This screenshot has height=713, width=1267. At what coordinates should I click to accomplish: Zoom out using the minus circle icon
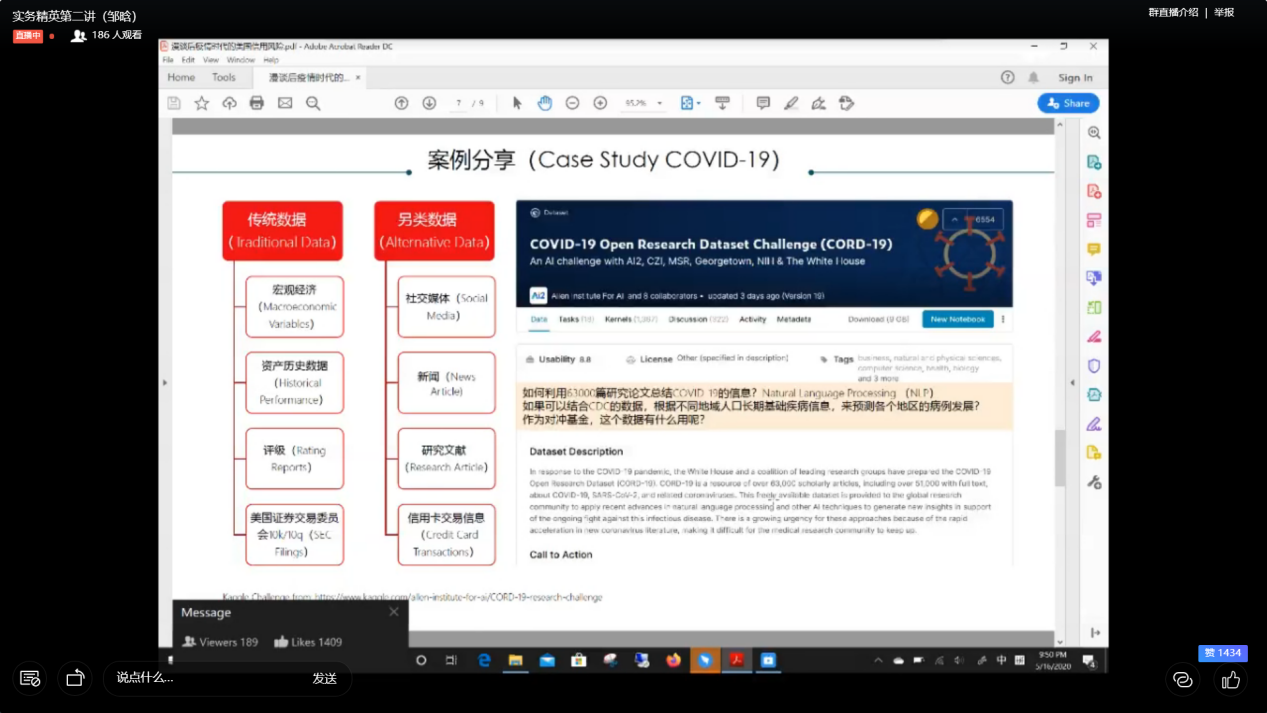click(572, 103)
